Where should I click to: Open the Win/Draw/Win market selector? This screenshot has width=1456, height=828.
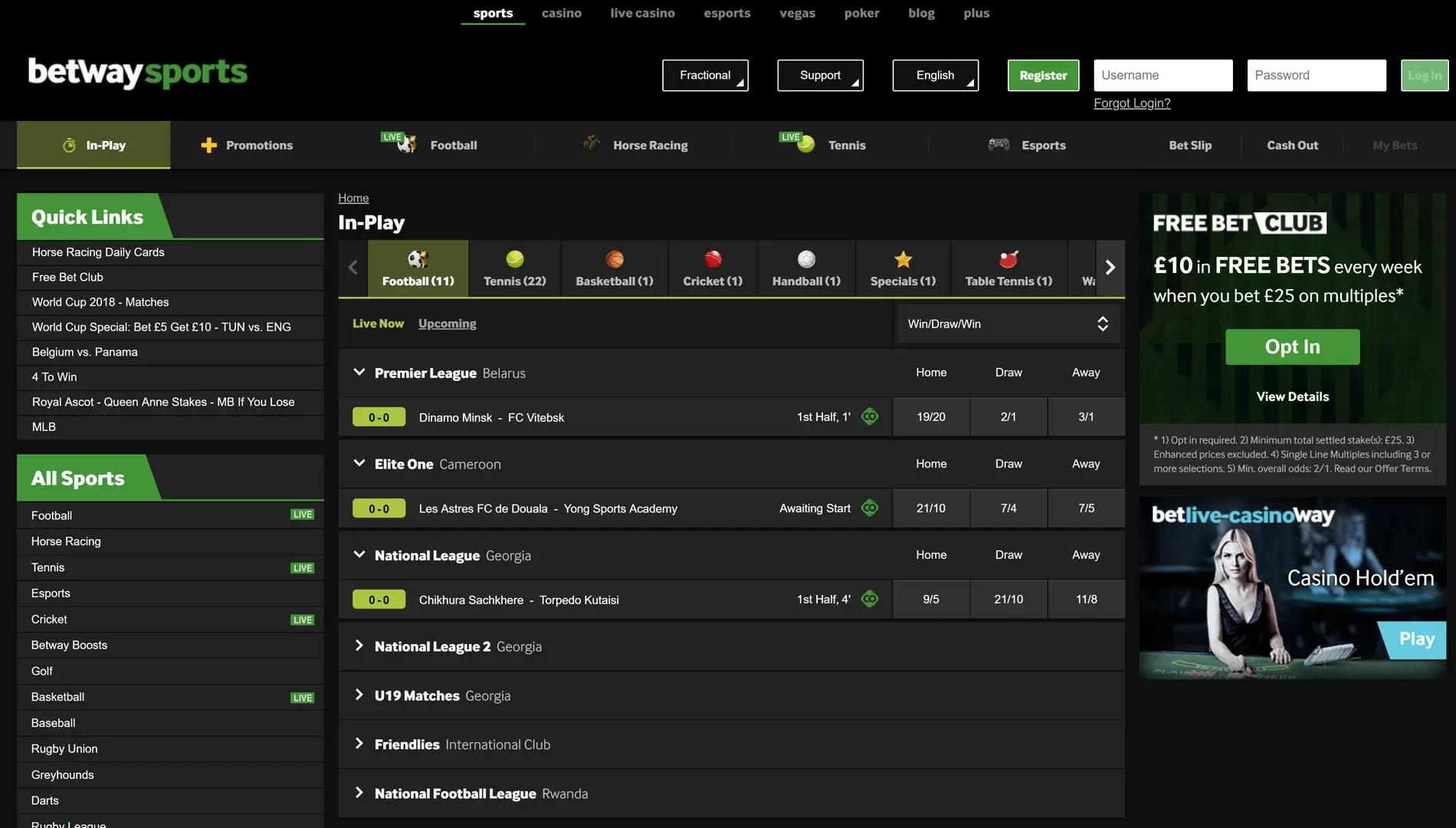click(x=1008, y=324)
